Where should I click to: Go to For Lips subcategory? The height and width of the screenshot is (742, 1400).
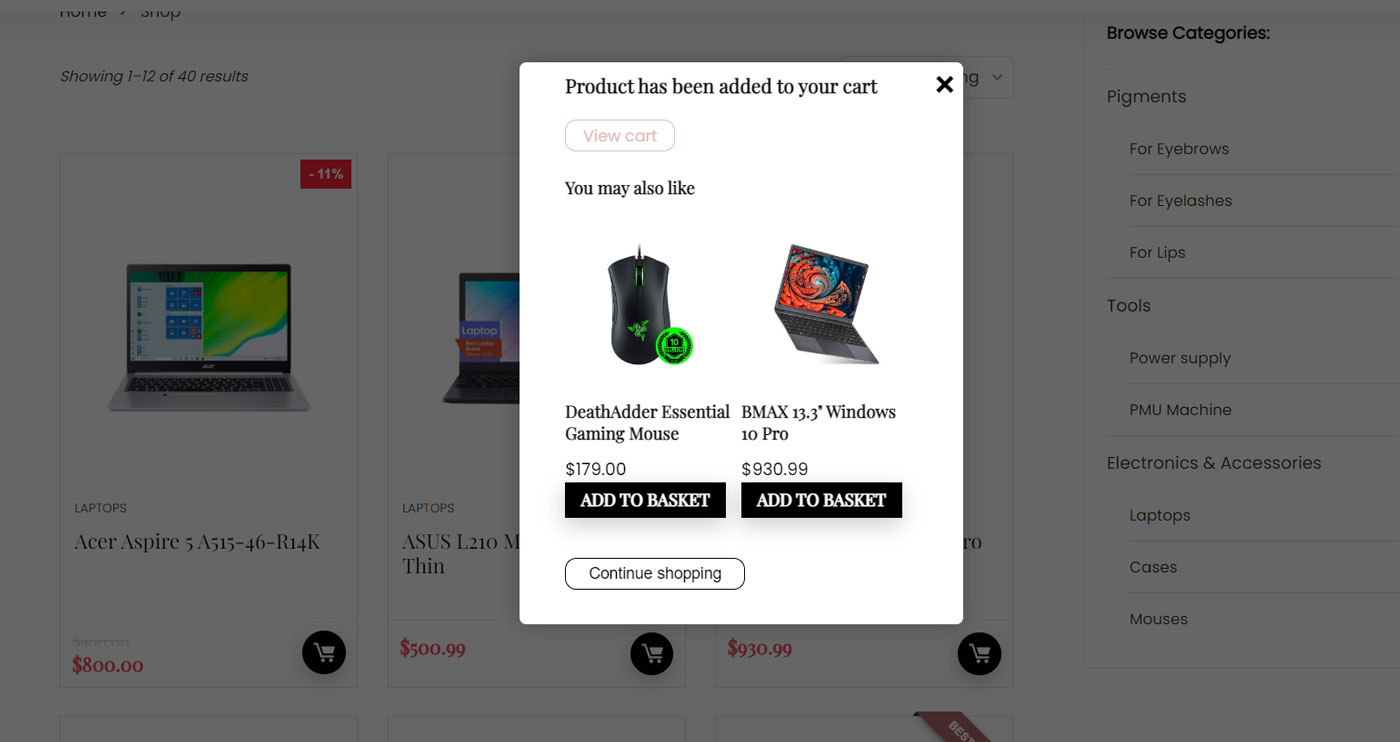(1157, 253)
